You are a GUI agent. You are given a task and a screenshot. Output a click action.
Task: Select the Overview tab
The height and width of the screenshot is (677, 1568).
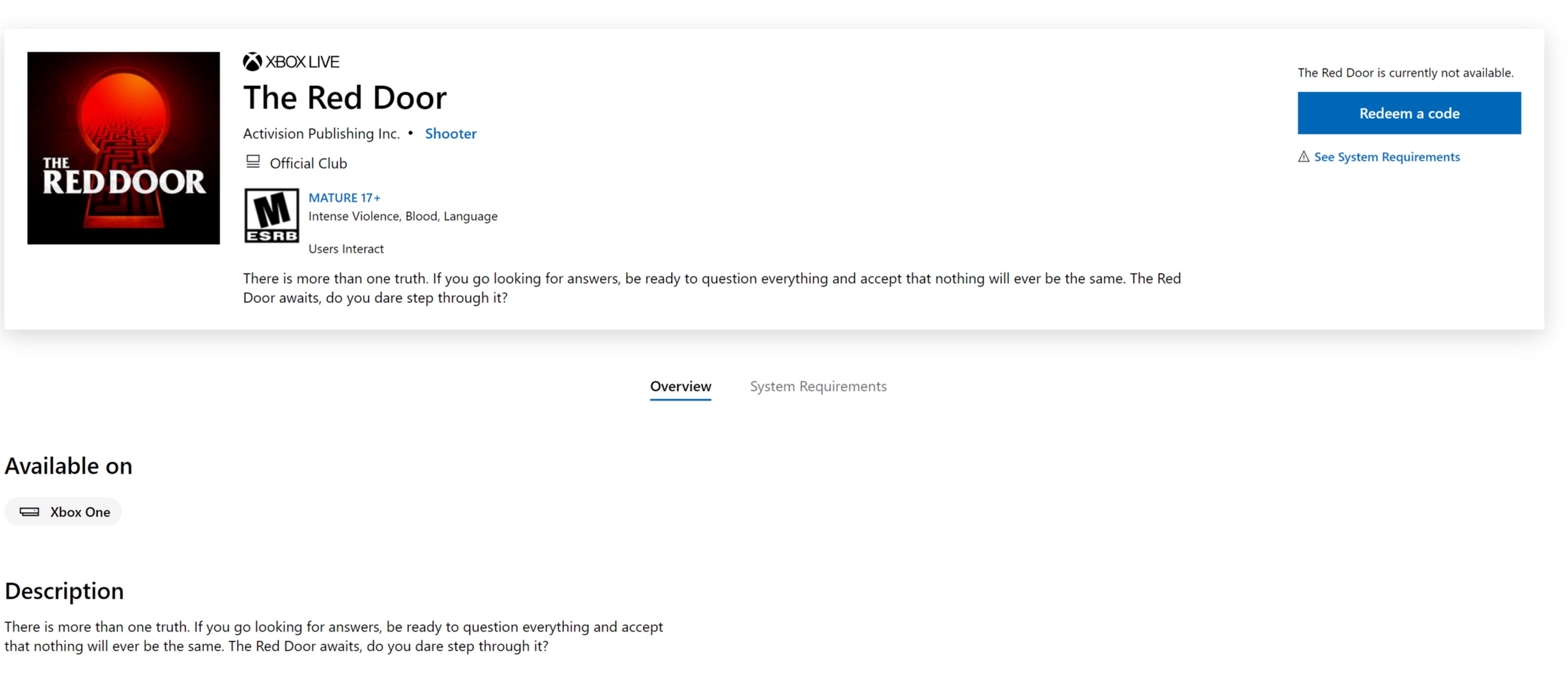680,387
